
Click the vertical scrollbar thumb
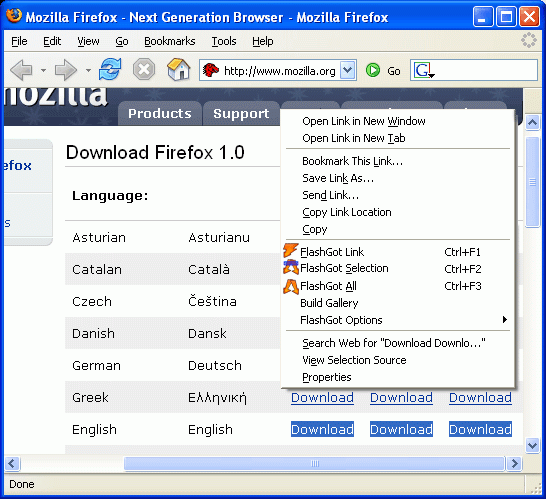click(x=532, y=182)
